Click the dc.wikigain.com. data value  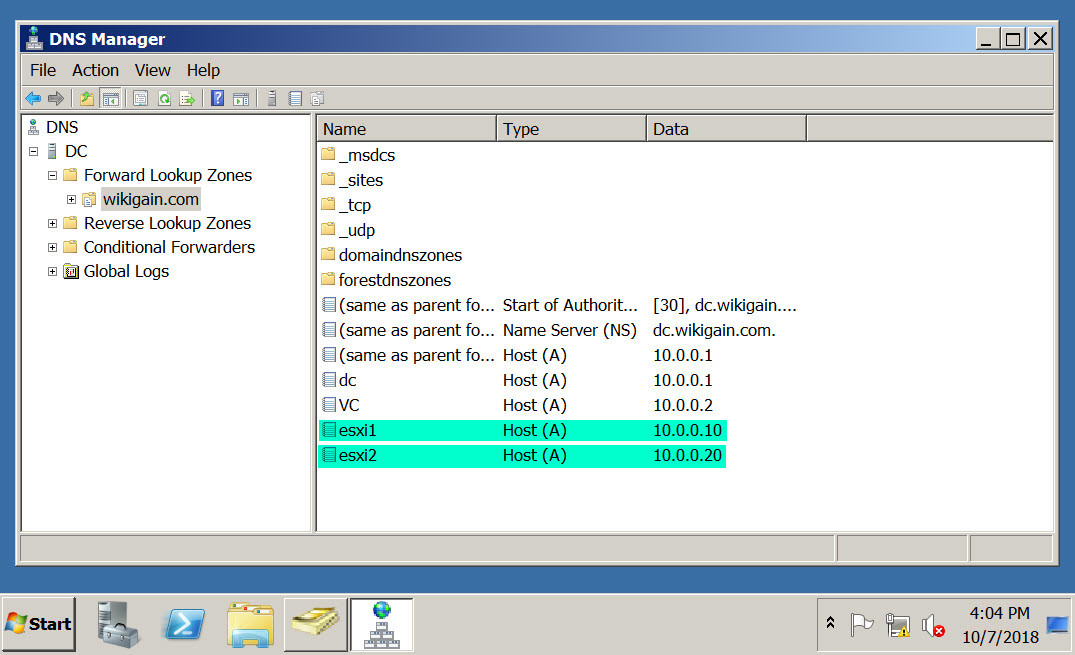tap(714, 330)
